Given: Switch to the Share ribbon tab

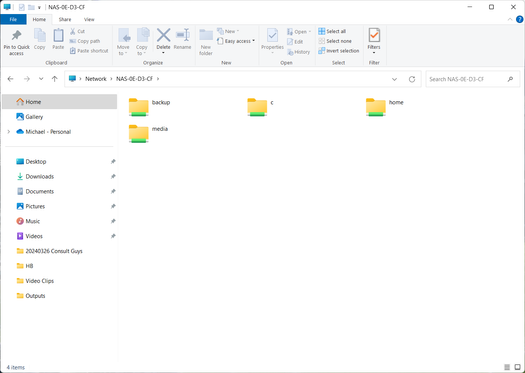Looking at the screenshot, I should 65,19.
